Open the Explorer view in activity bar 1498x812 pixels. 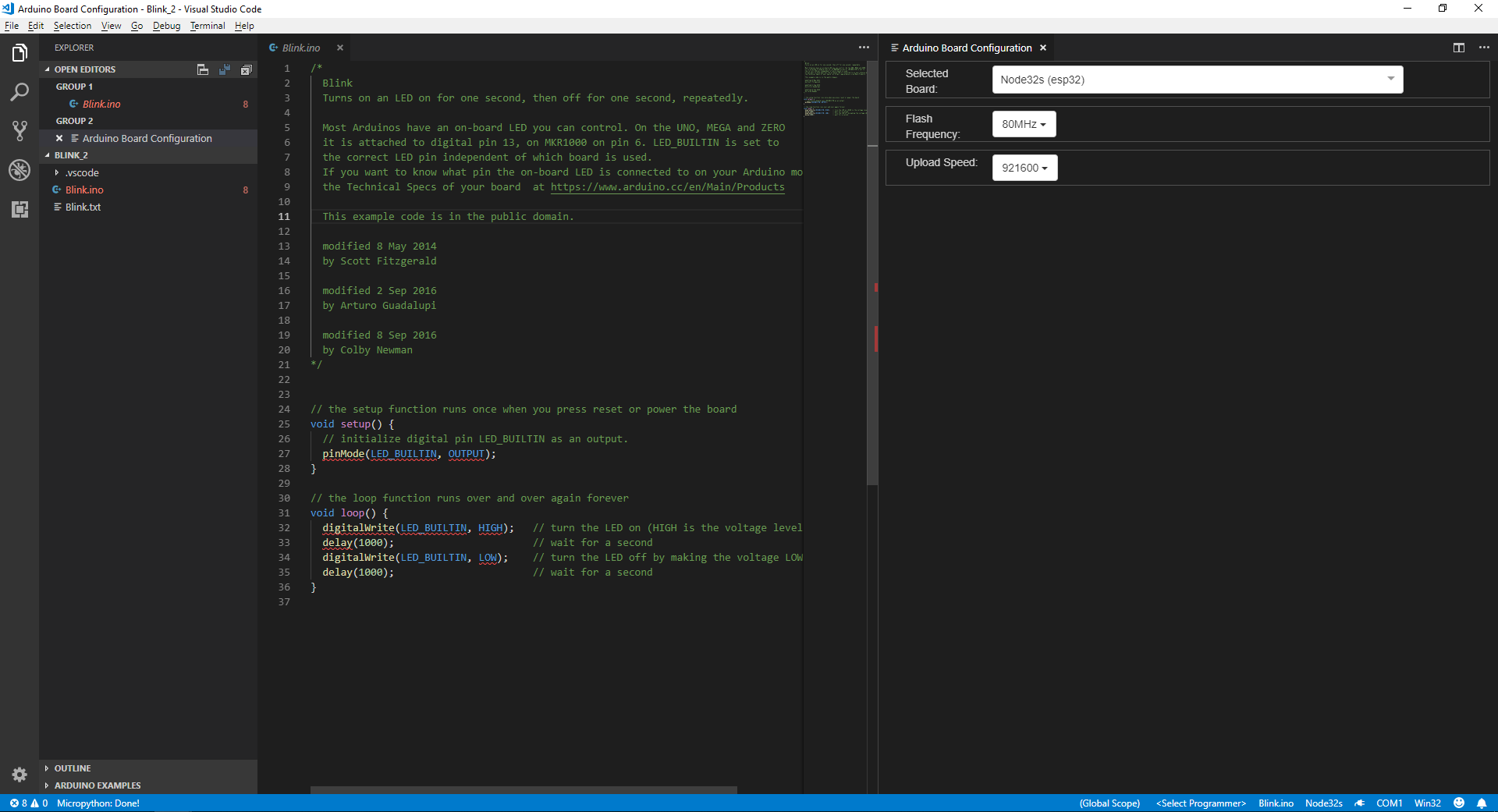coord(20,53)
